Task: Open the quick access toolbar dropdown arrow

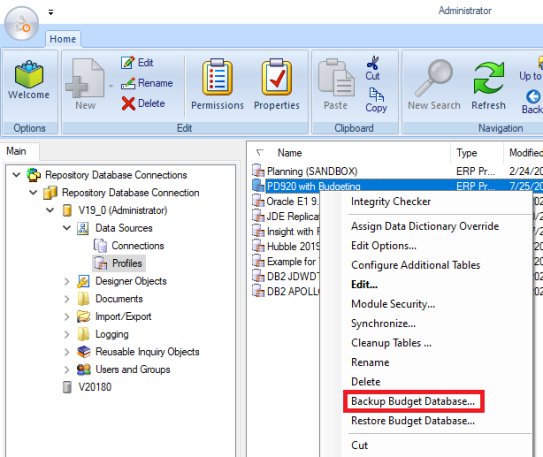Action: point(51,12)
